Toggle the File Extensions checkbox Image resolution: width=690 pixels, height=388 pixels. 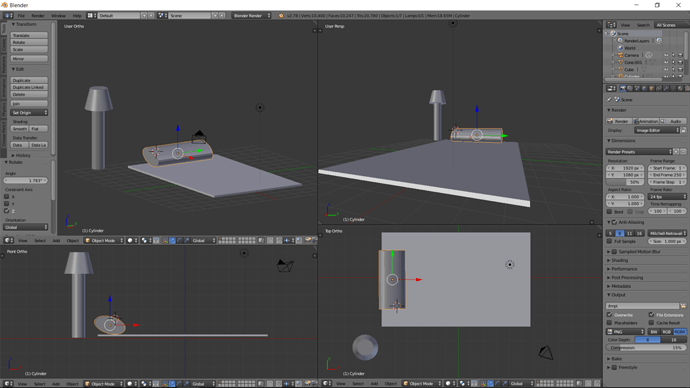[x=651, y=315]
